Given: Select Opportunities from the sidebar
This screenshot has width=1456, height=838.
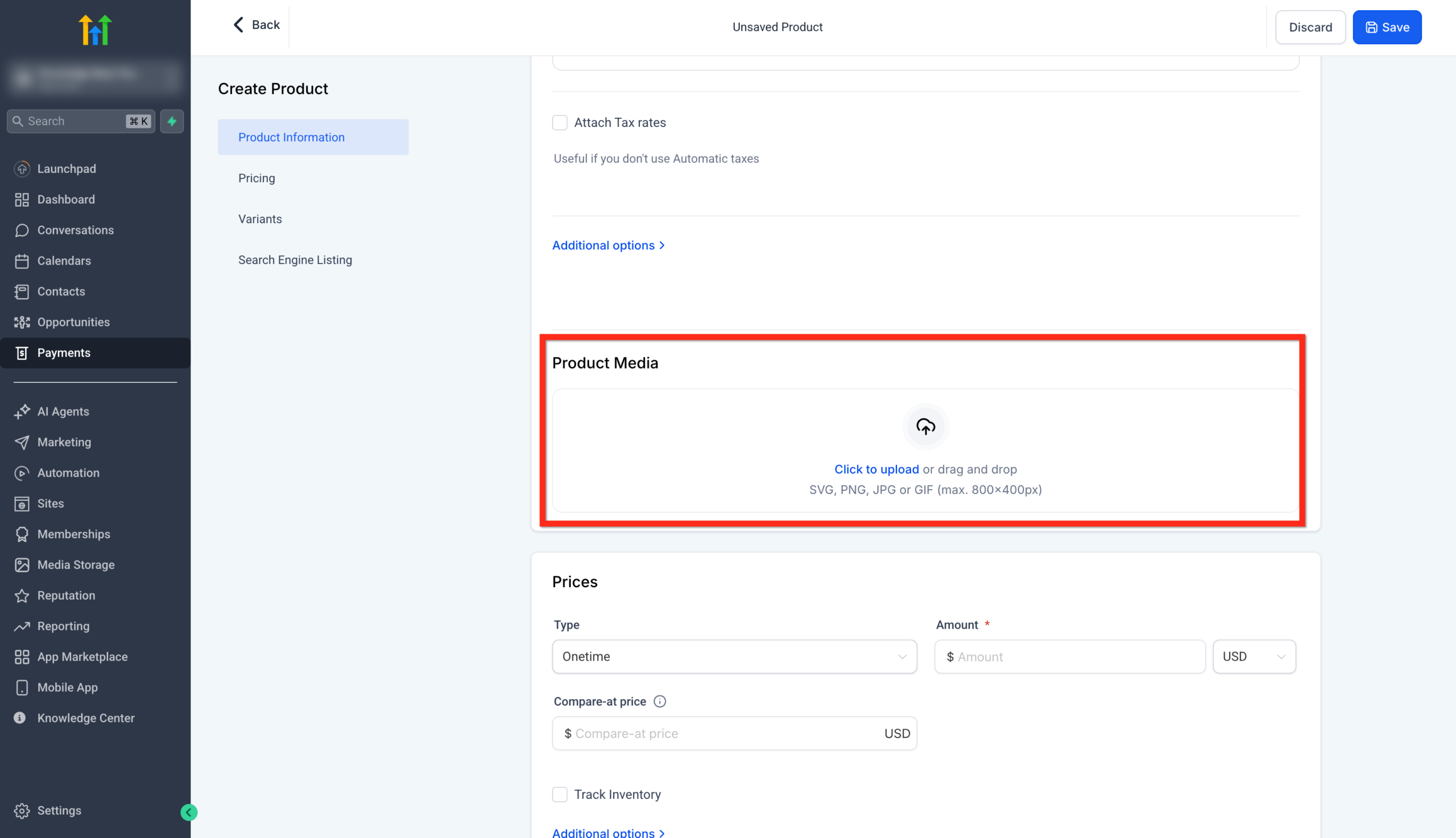Looking at the screenshot, I should [73, 322].
